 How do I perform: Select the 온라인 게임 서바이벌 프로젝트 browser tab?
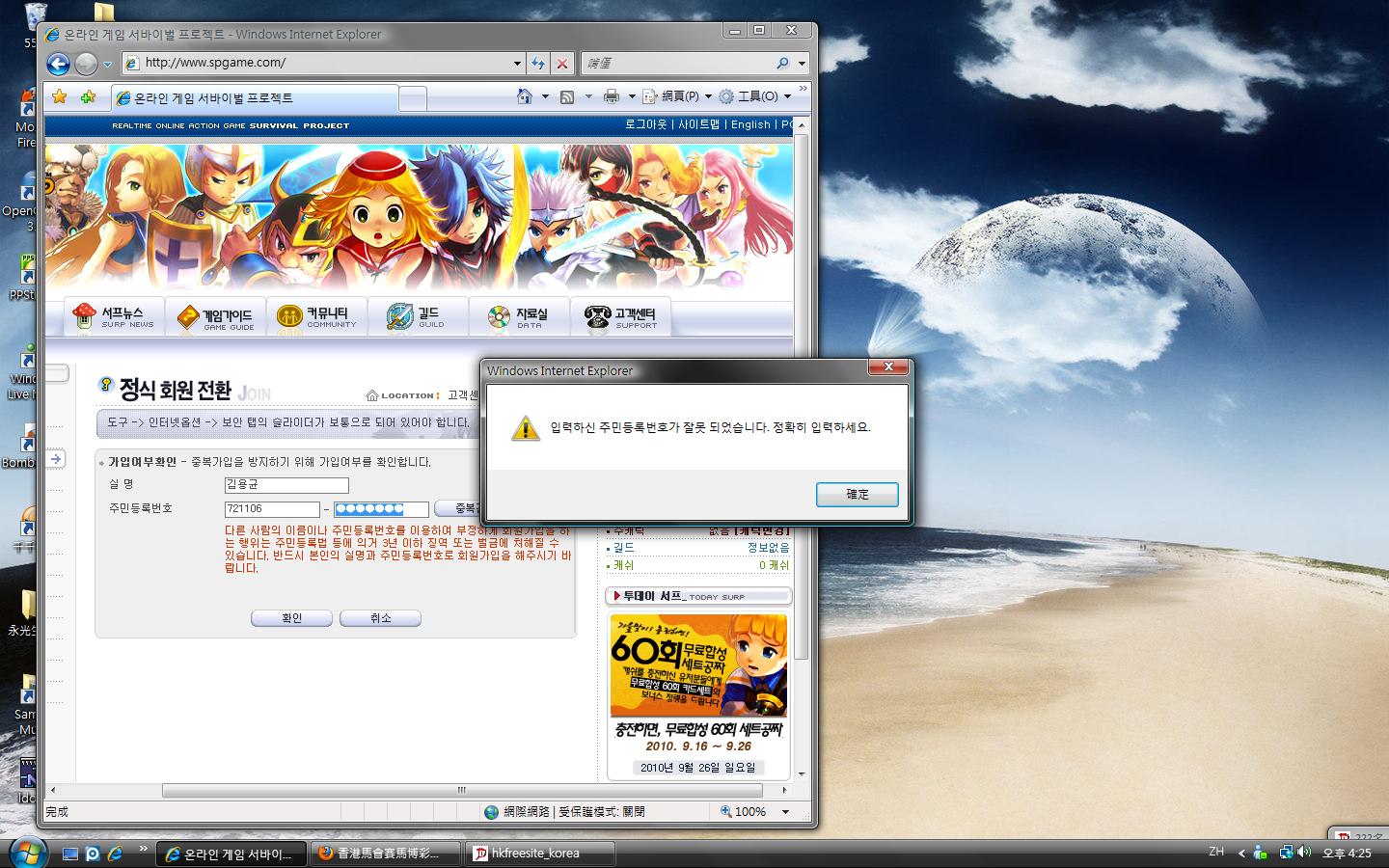(255, 97)
